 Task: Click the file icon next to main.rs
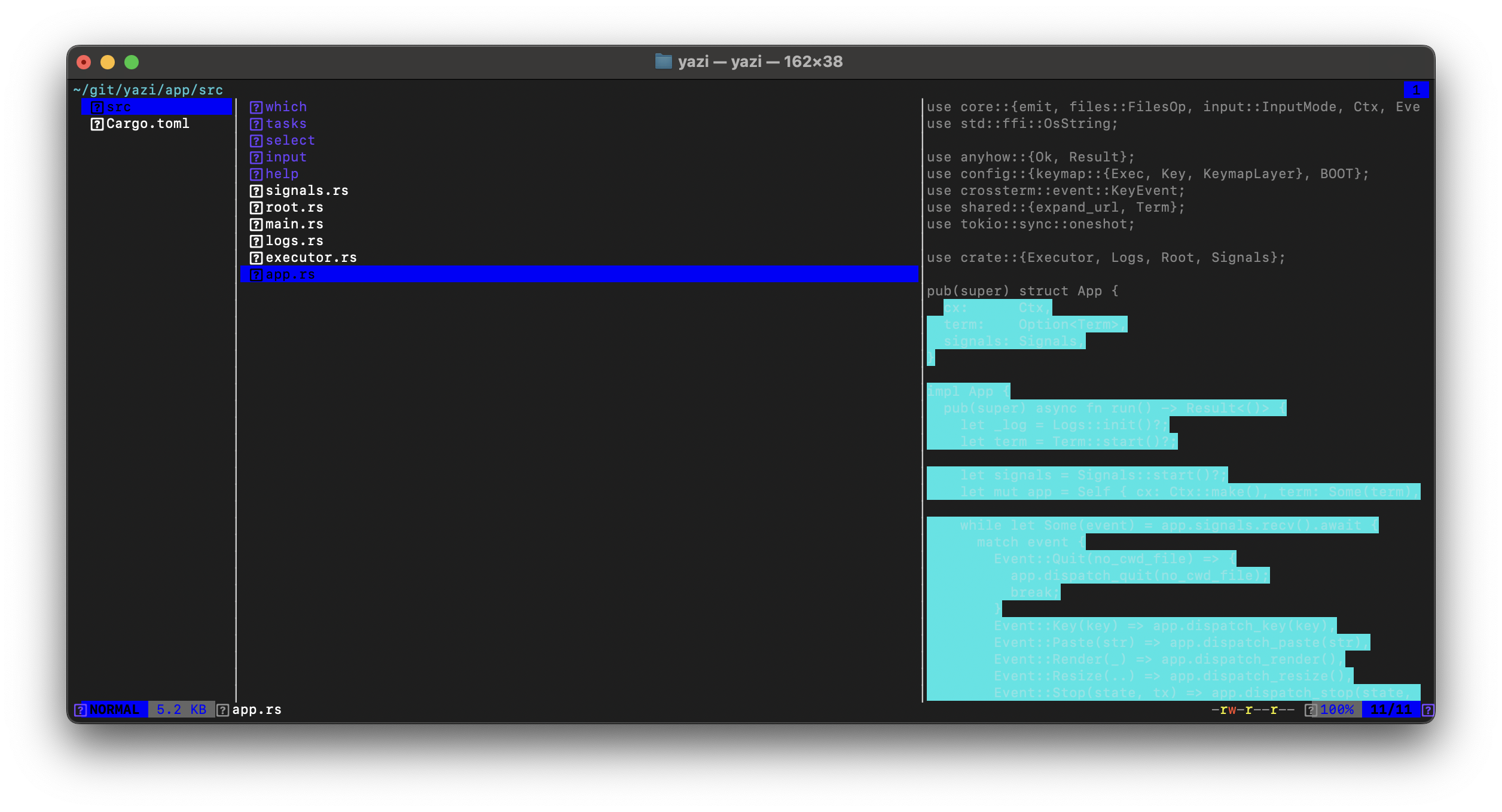pos(257,224)
